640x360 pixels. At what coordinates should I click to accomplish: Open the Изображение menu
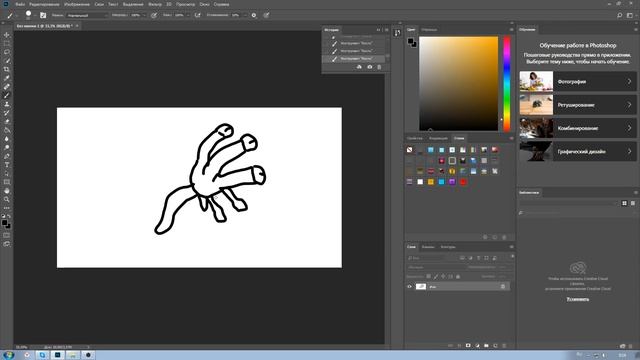(x=77, y=4)
